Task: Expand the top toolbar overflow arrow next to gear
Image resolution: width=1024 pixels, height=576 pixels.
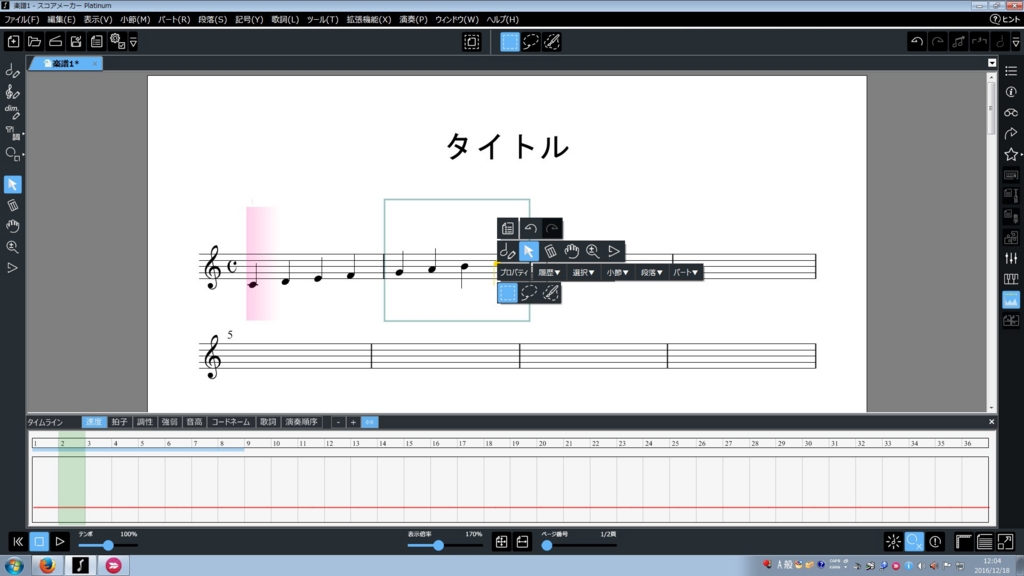Action: 133,42
